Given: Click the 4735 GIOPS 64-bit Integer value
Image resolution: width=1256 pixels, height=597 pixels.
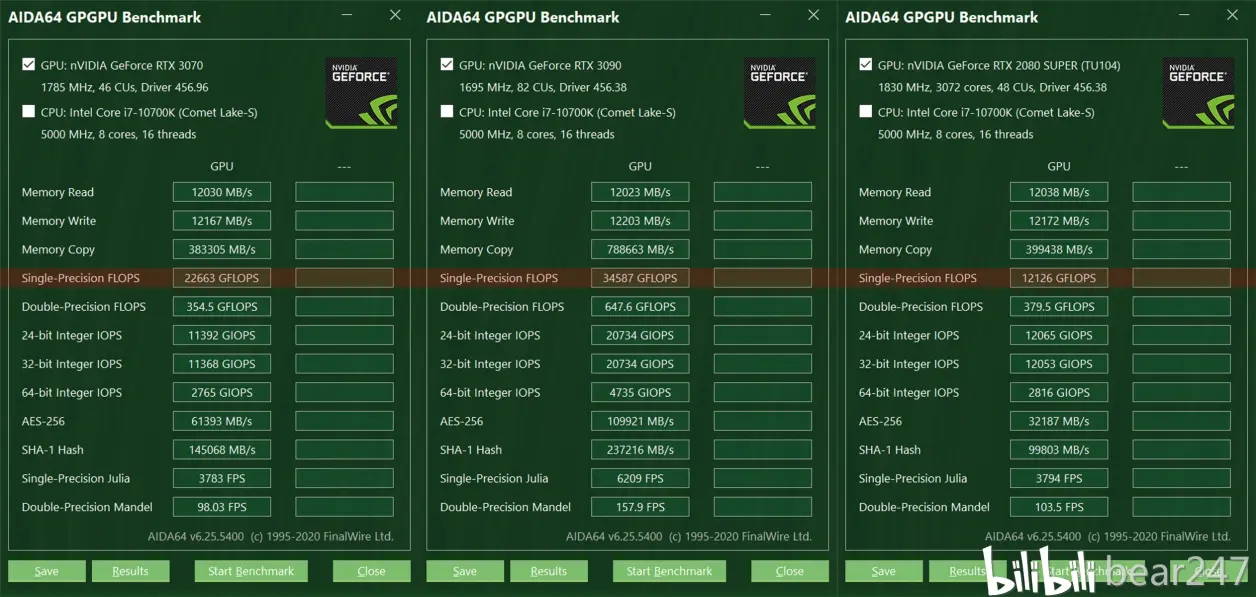Looking at the screenshot, I should tap(640, 393).
